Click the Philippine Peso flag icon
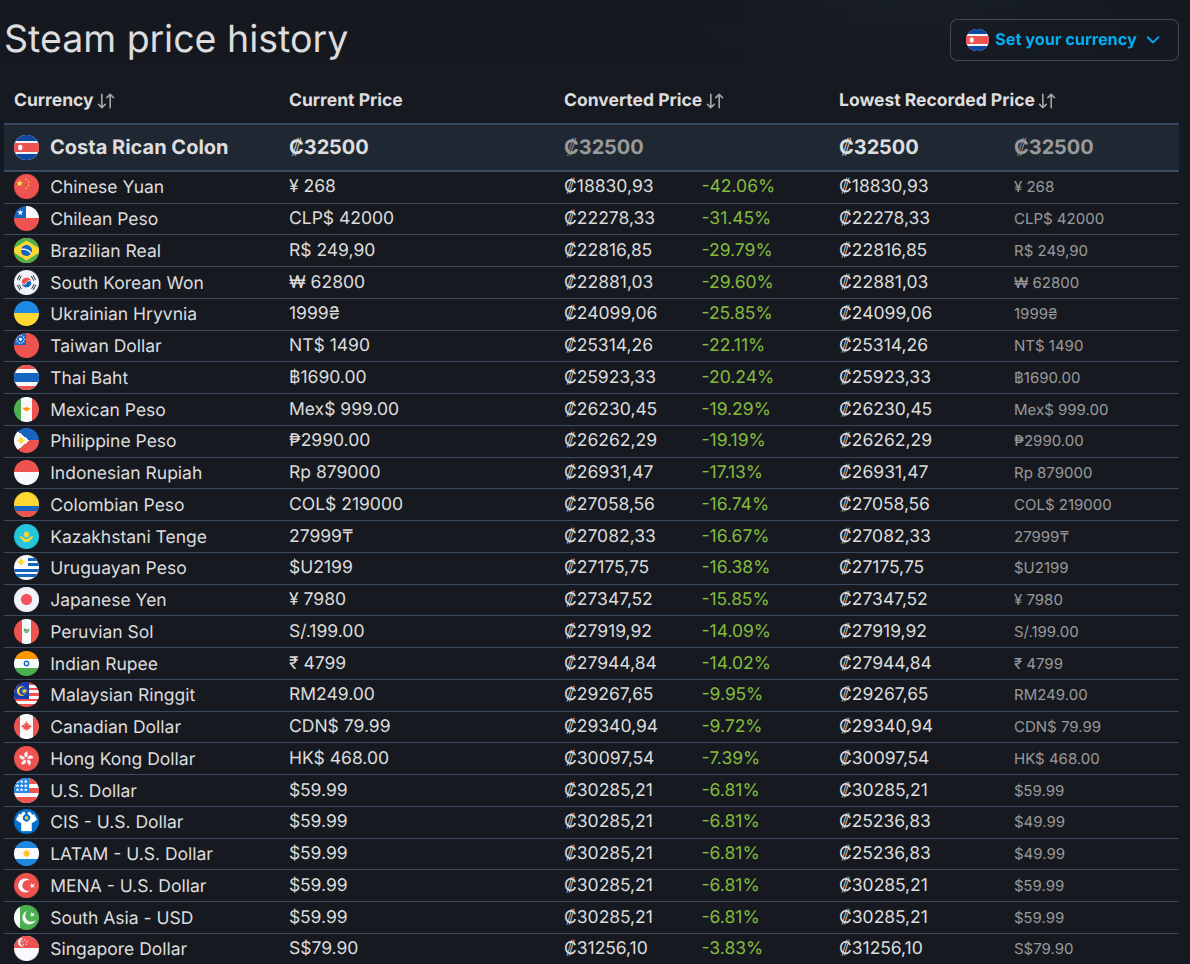Screen dimensions: 1190x964 [27, 441]
